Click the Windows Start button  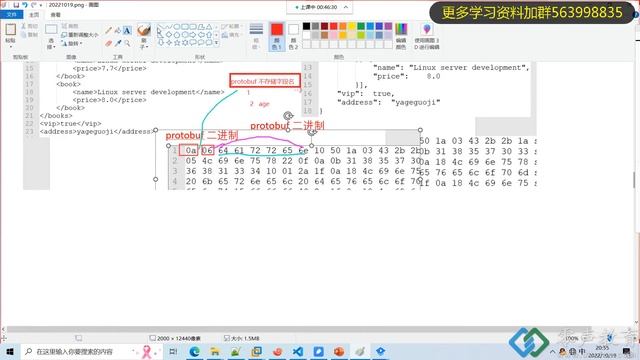[10, 351]
